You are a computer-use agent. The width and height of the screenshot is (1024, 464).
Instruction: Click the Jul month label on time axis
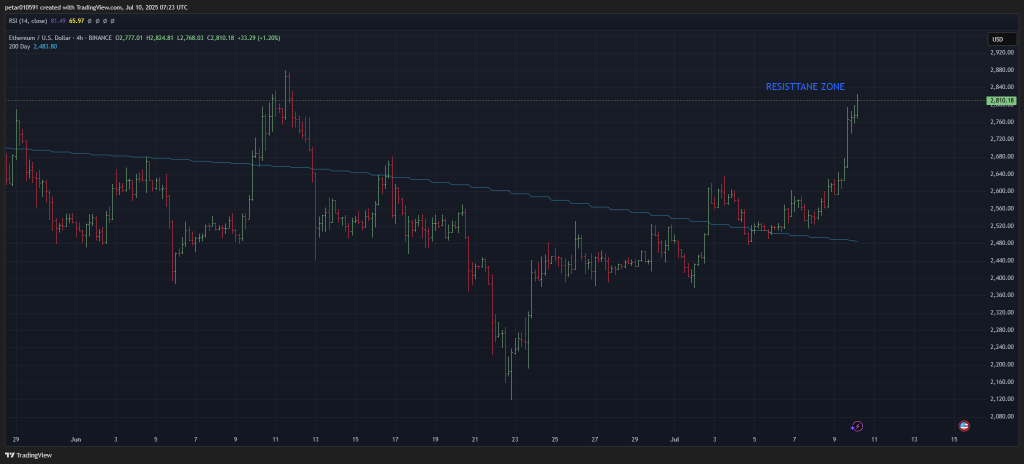676,439
